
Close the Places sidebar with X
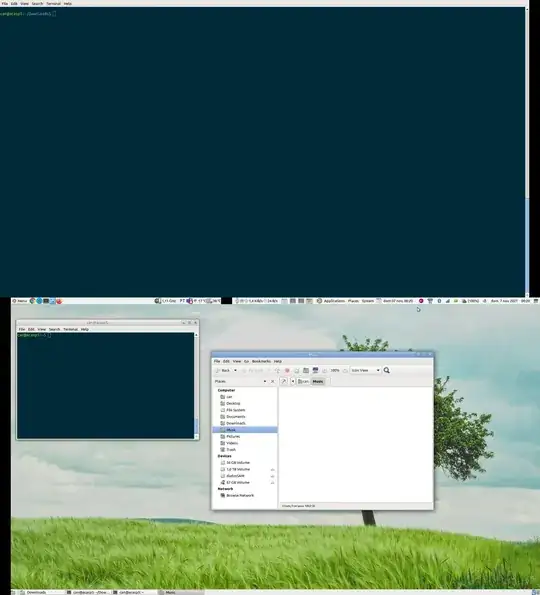point(272,381)
